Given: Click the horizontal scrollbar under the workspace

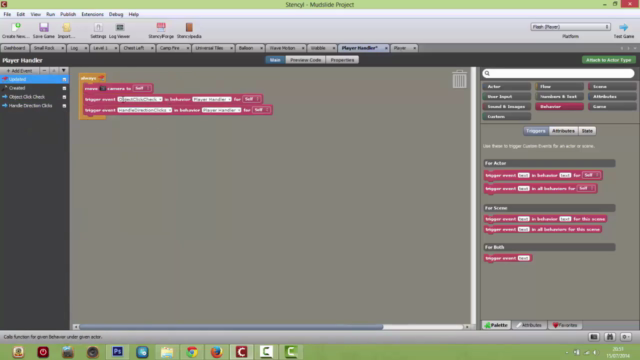Looking at the screenshot, I should [x=231, y=327].
